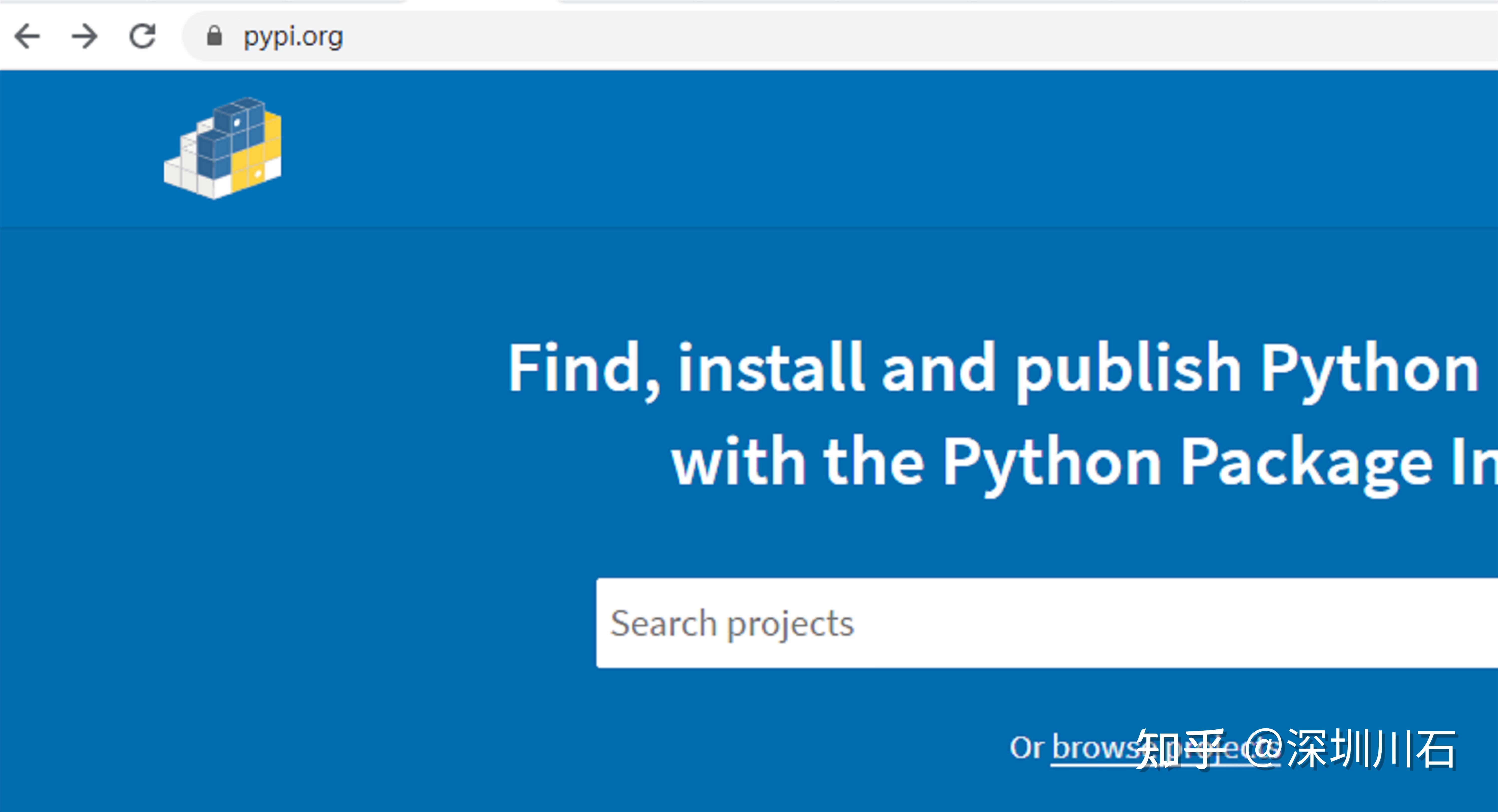Focus the Search projects field
Image resolution: width=1498 pixels, height=812 pixels.
[1047, 623]
